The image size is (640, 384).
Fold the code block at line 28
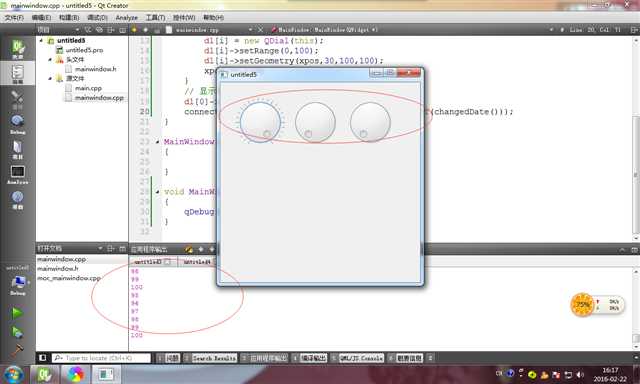click(x=158, y=192)
